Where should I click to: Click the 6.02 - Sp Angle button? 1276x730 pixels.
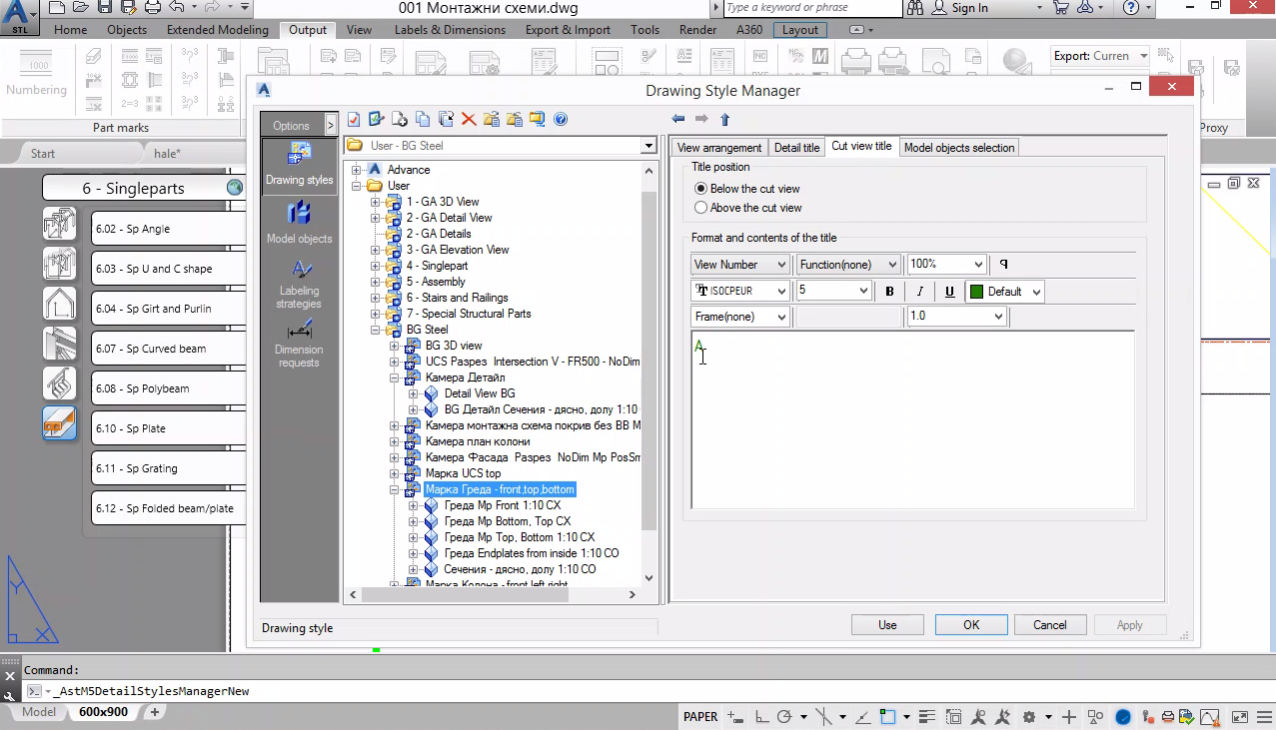click(x=170, y=229)
